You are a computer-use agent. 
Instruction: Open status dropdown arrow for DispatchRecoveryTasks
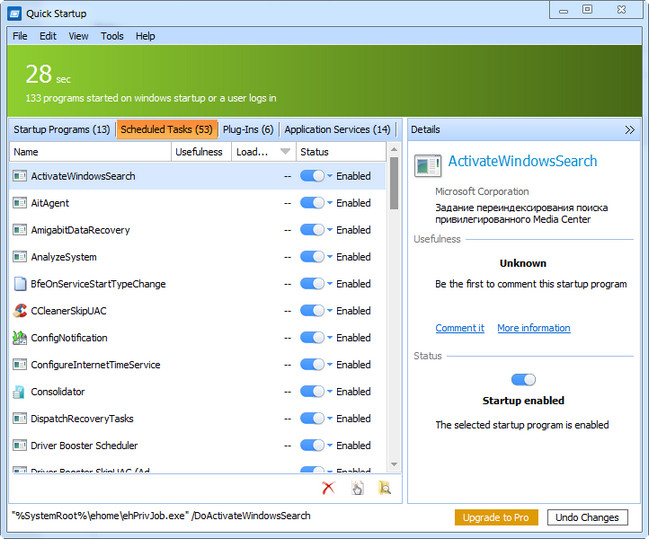tap(330, 419)
